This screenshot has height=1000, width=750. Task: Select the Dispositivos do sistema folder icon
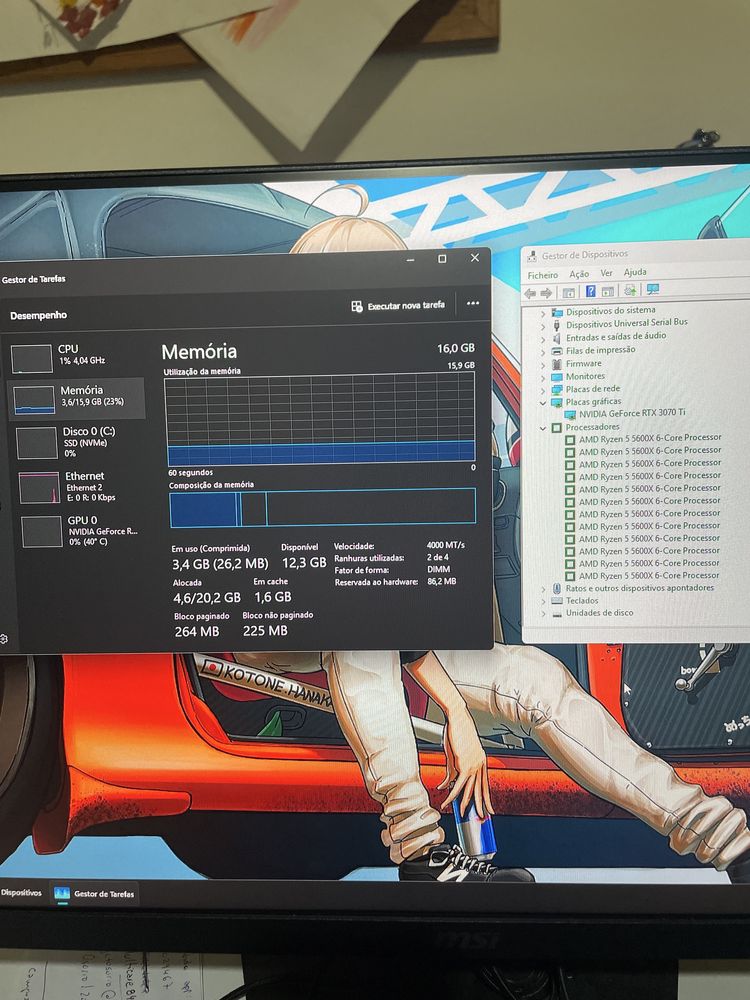(557, 312)
